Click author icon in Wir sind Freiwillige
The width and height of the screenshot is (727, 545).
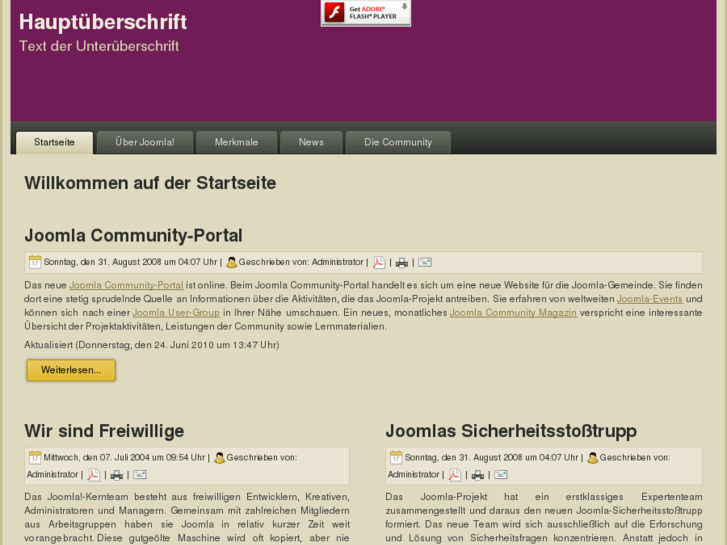click(219, 458)
